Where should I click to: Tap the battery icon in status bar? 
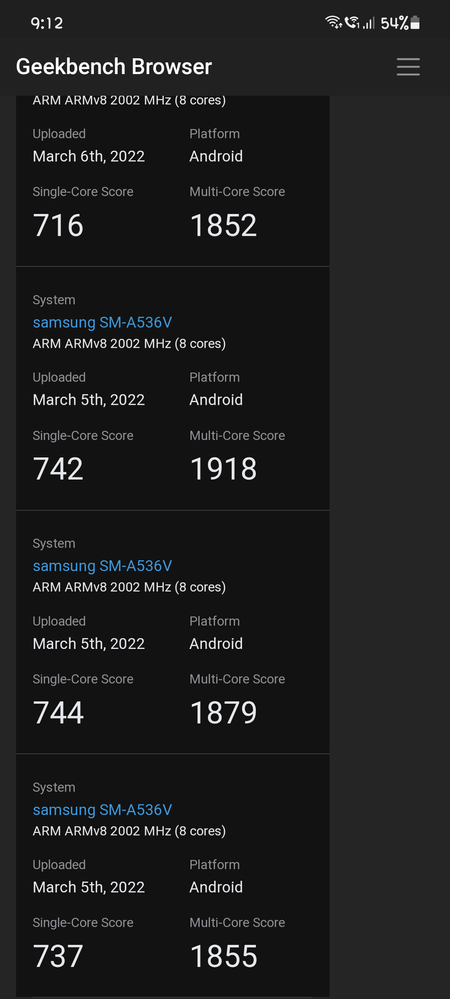pyautogui.click(x=415, y=24)
